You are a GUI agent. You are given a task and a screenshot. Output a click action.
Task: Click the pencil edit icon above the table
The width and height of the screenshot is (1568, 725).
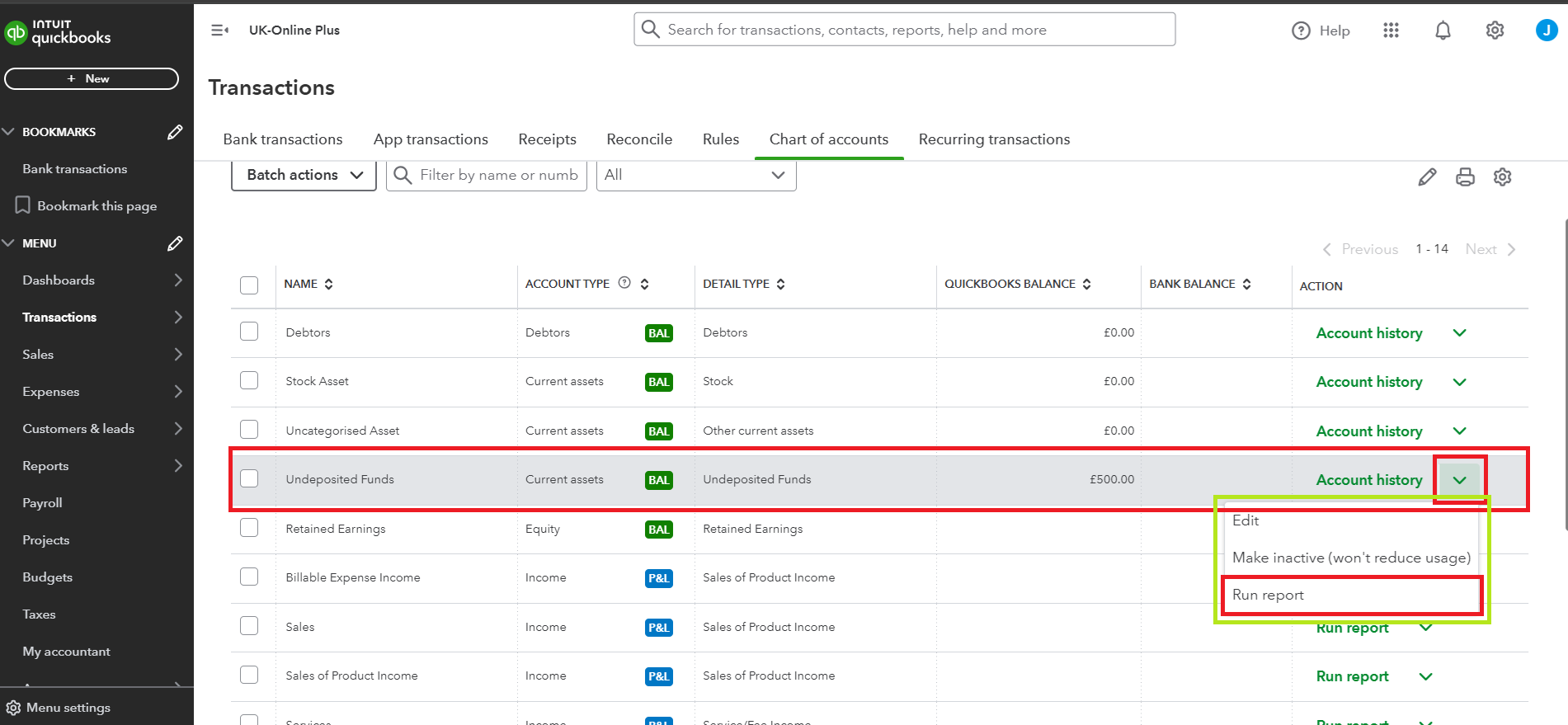tap(1427, 177)
